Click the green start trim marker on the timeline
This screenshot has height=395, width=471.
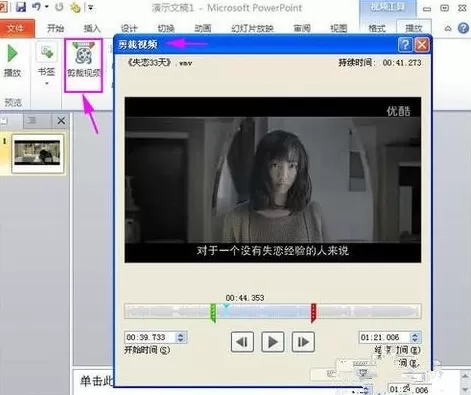click(213, 313)
